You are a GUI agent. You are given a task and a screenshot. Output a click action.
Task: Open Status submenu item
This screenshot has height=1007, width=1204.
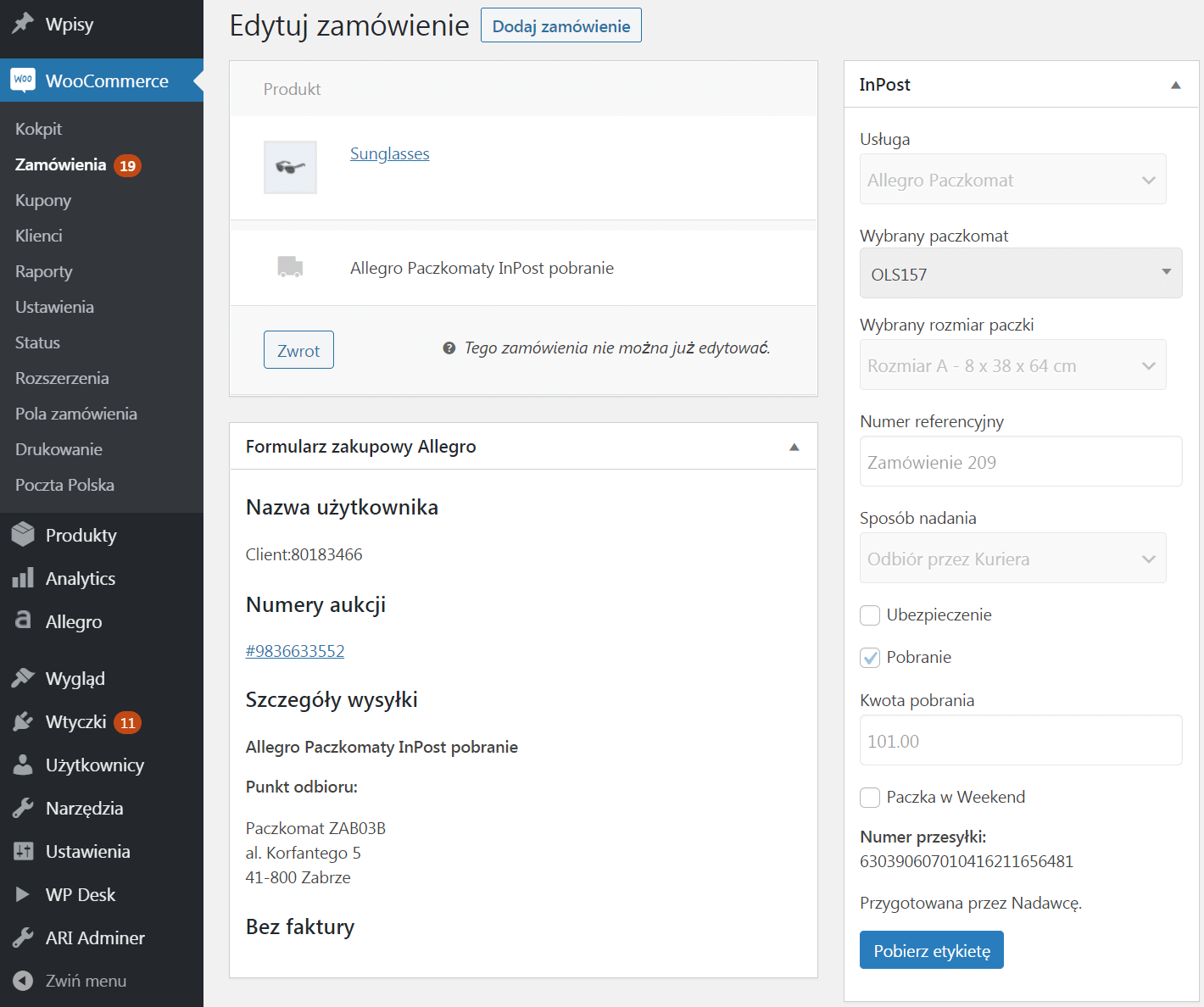pos(37,342)
